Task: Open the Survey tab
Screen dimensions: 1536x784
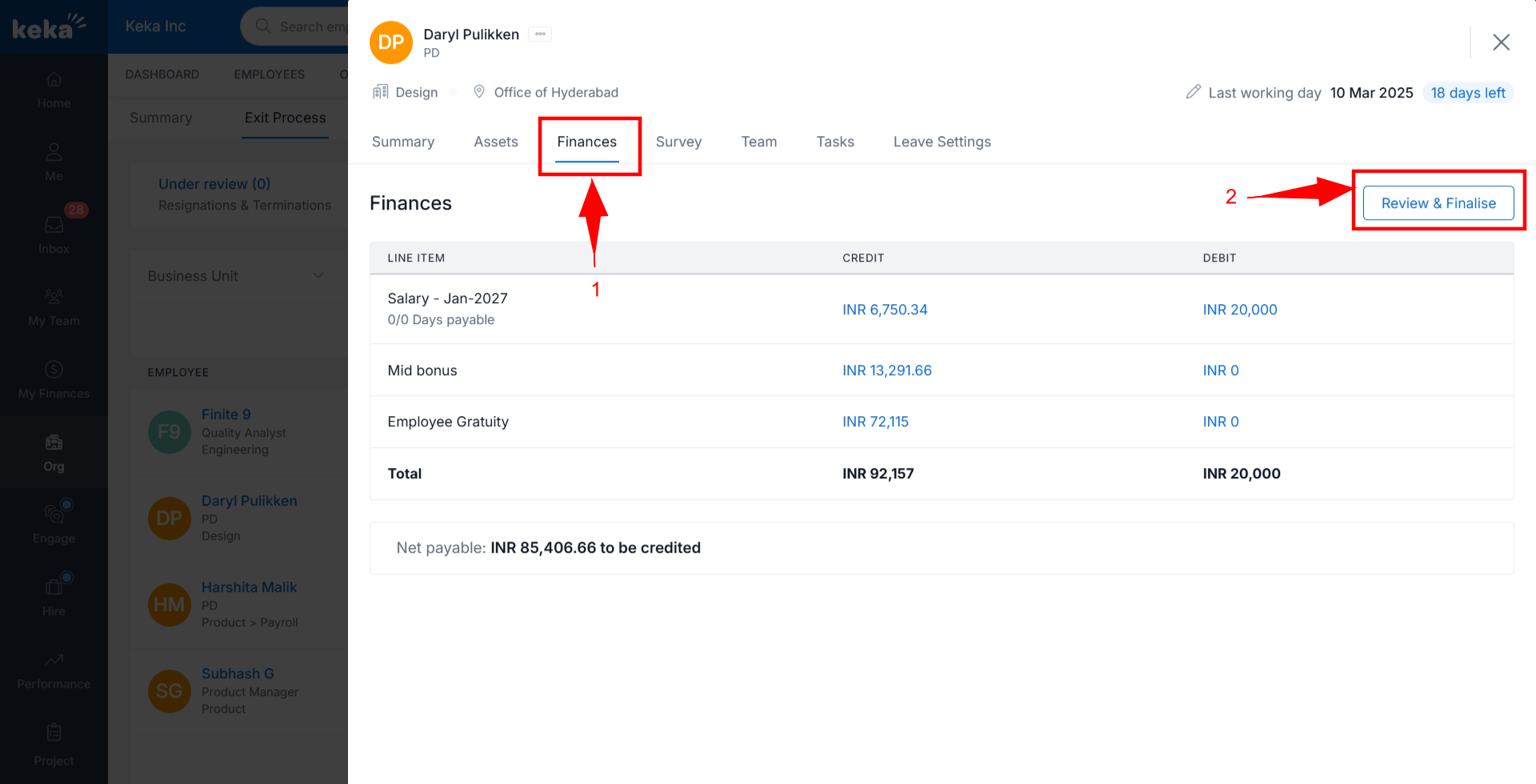Action: click(678, 142)
